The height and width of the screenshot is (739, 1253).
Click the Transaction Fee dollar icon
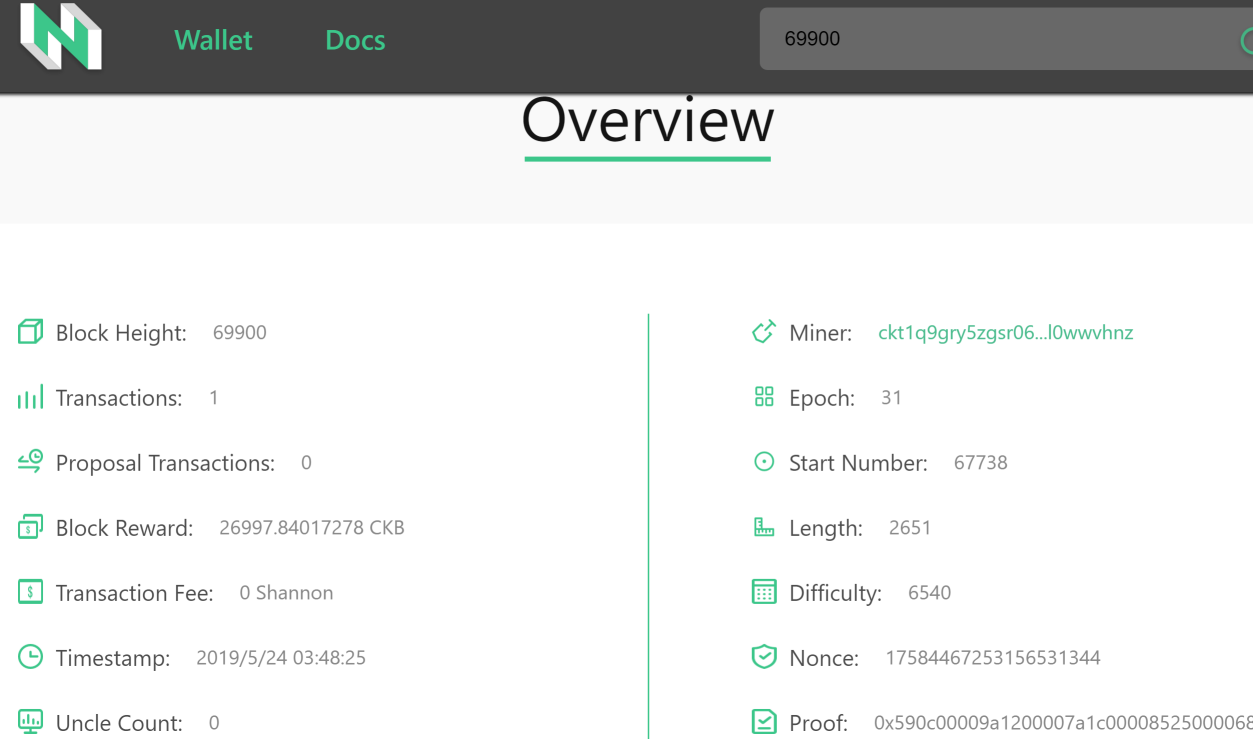(30, 592)
